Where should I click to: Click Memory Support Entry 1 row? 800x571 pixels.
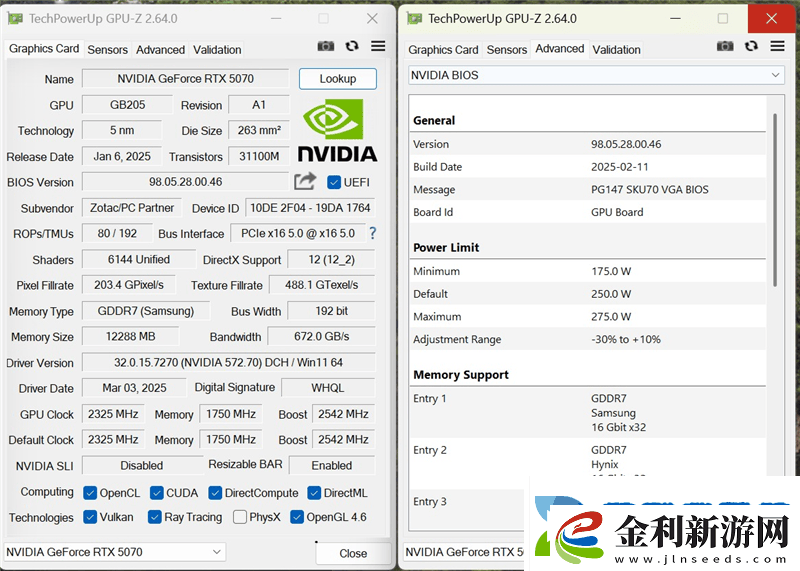[x=587, y=412]
